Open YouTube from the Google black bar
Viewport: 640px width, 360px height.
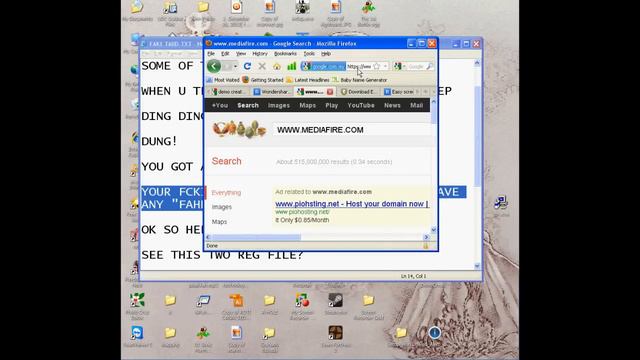point(361,105)
